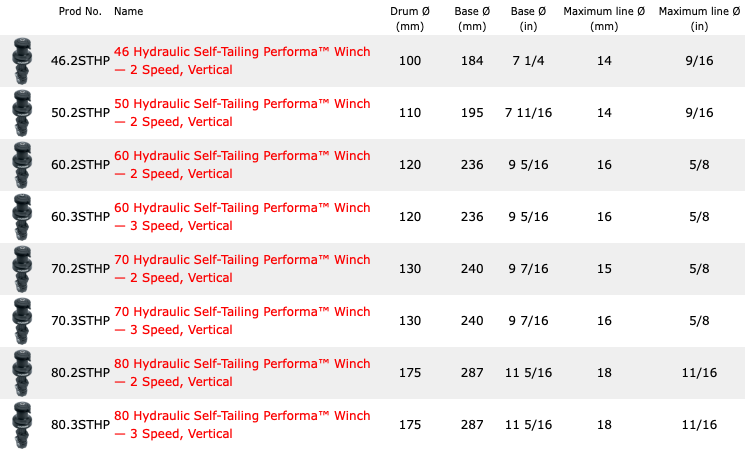Open the 50 Hydraulic Self-Tailing Performa Winch link

[242, 112]
